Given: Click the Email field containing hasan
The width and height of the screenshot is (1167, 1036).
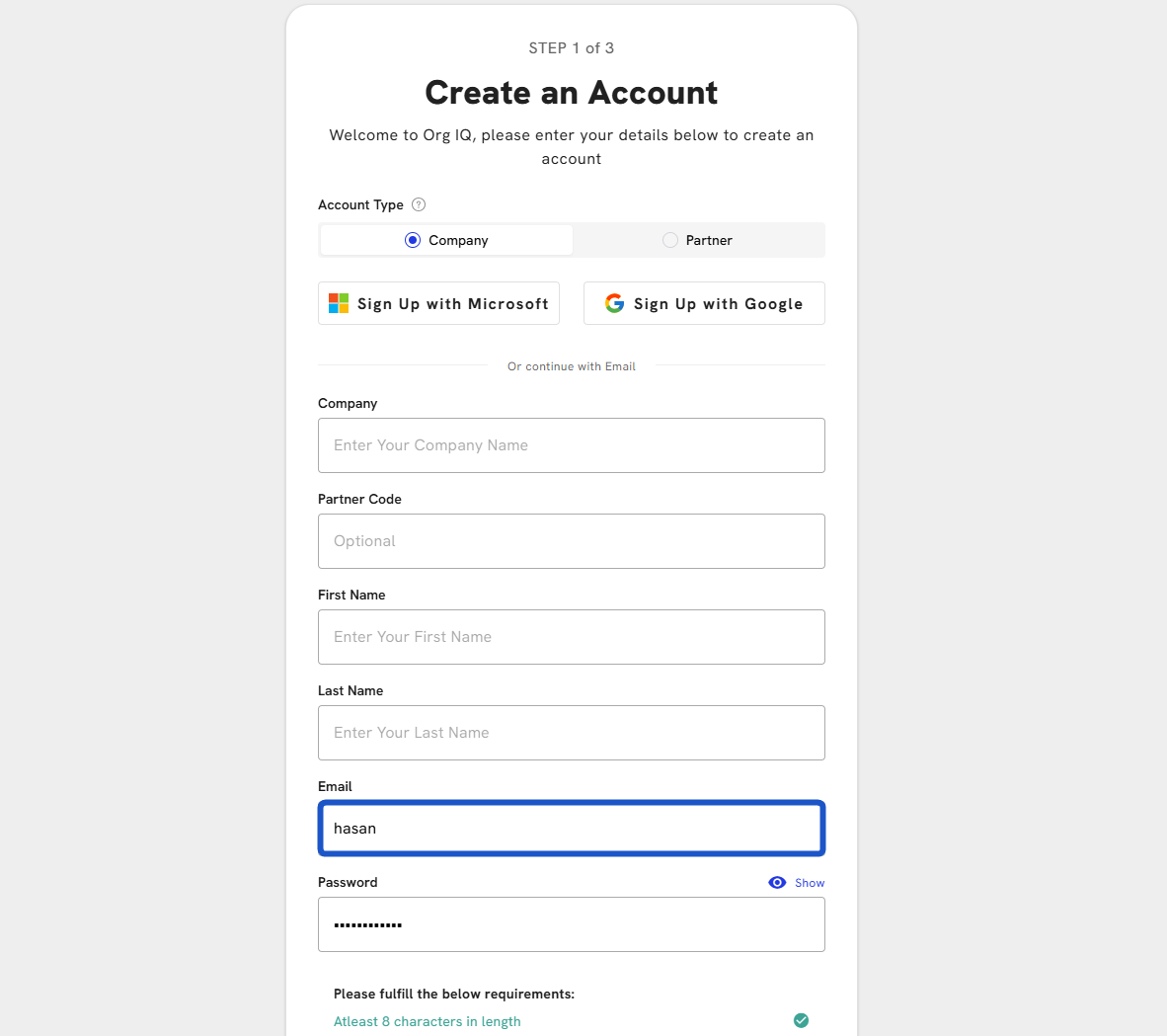Looking at the screenshot, I should tap(571, 829).
